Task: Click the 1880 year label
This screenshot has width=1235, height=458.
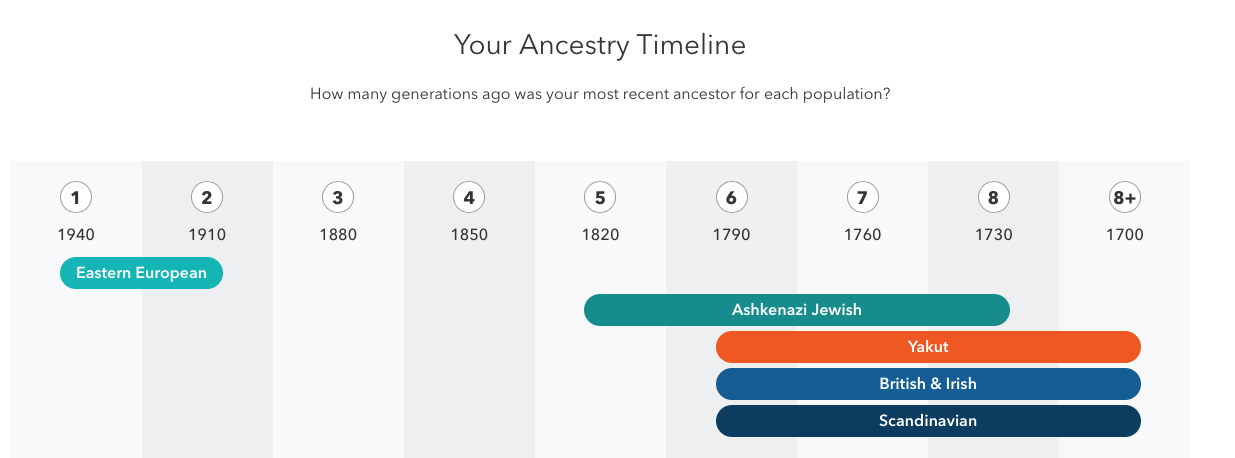Action: tap(338, 235)
